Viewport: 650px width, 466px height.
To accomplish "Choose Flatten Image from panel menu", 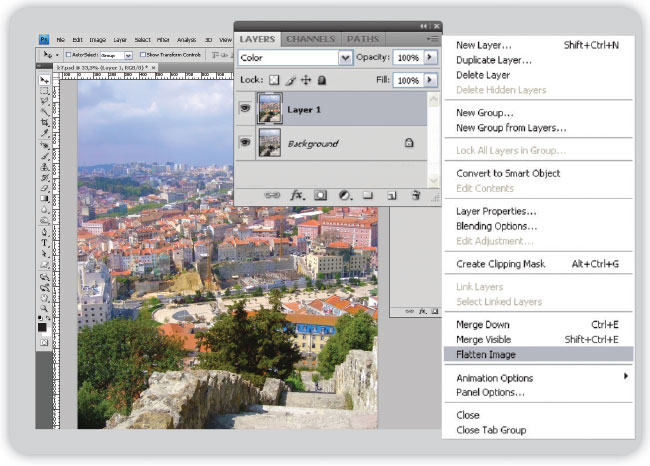I will 486,354.
